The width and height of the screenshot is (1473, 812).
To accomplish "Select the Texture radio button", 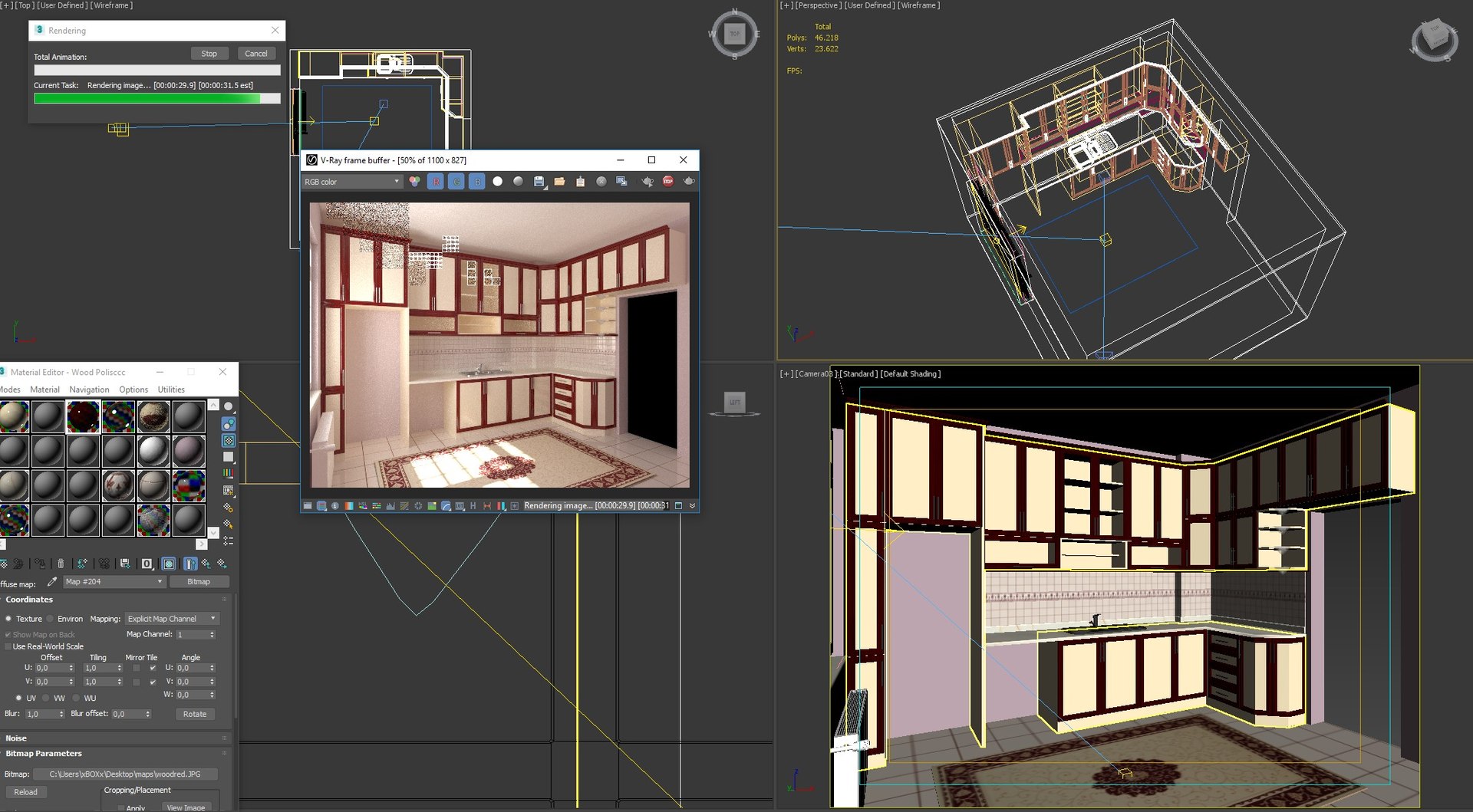I will pyautogui.click(x=8, y=619).
